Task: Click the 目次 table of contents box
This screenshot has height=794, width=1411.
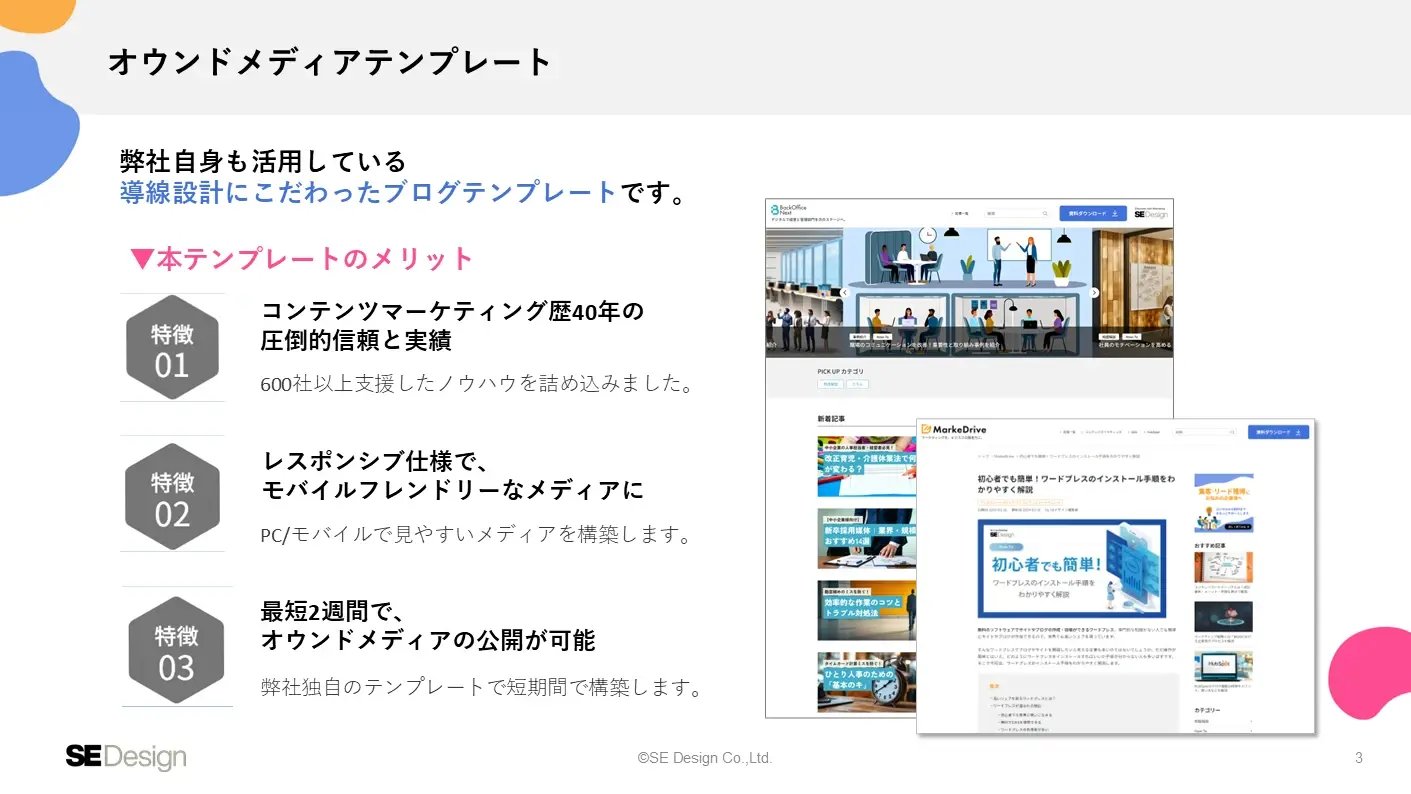Action: click(x=1078, y=704)
